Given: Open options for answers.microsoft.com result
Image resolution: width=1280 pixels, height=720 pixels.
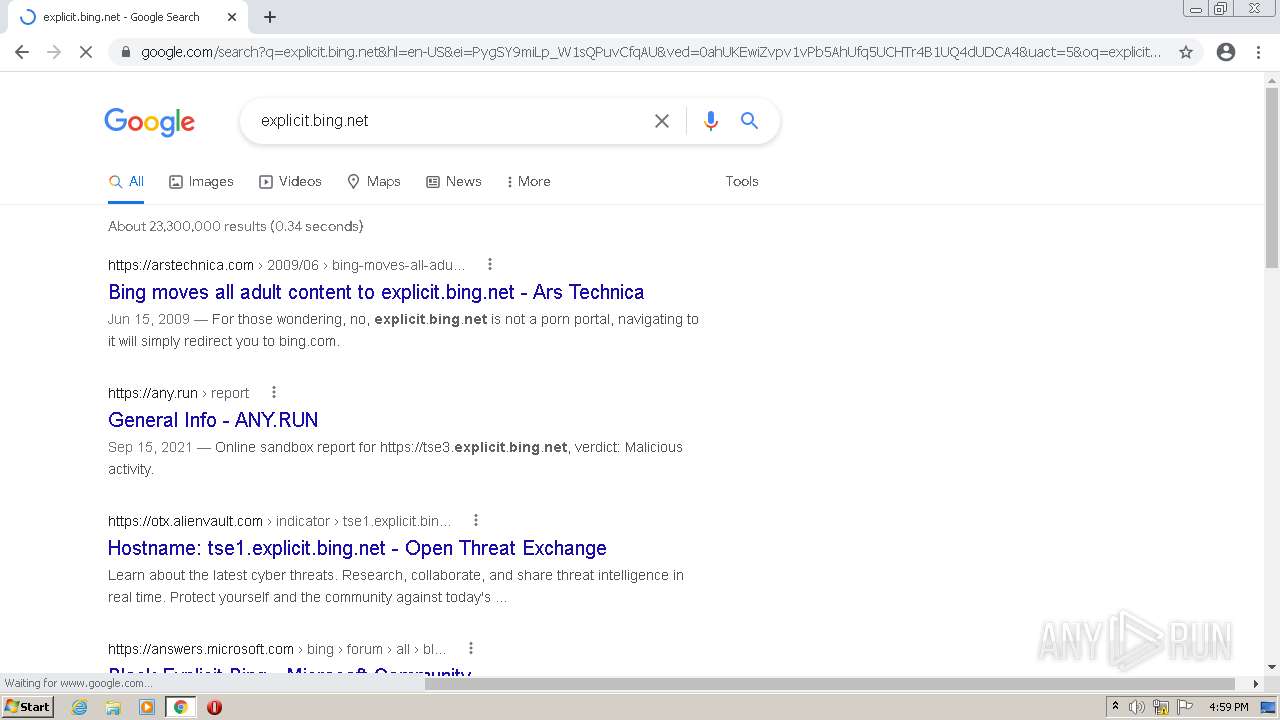Looking at the screenshot, I should click(471, 648).
